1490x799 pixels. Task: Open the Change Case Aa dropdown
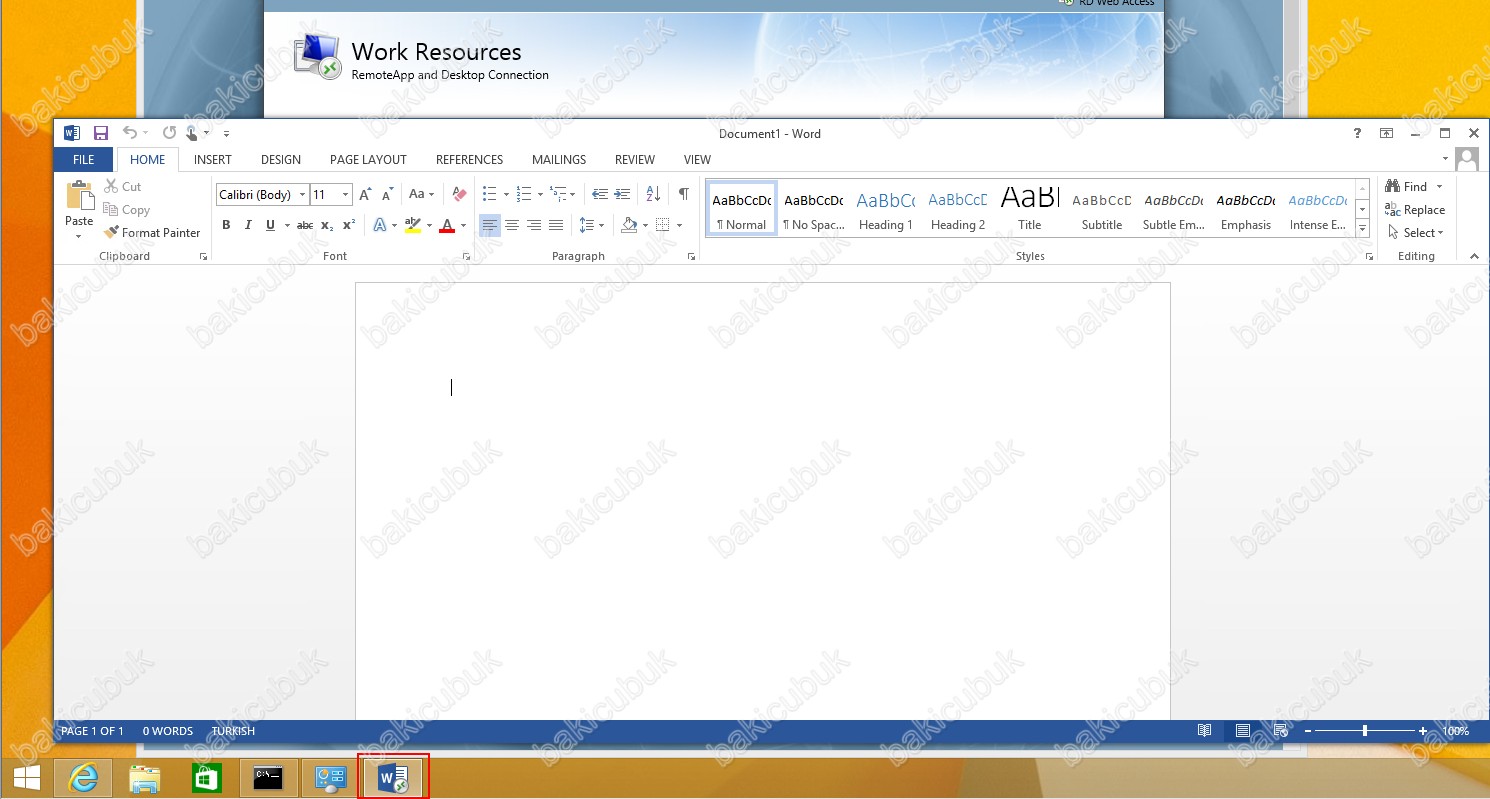coord(421,195)
